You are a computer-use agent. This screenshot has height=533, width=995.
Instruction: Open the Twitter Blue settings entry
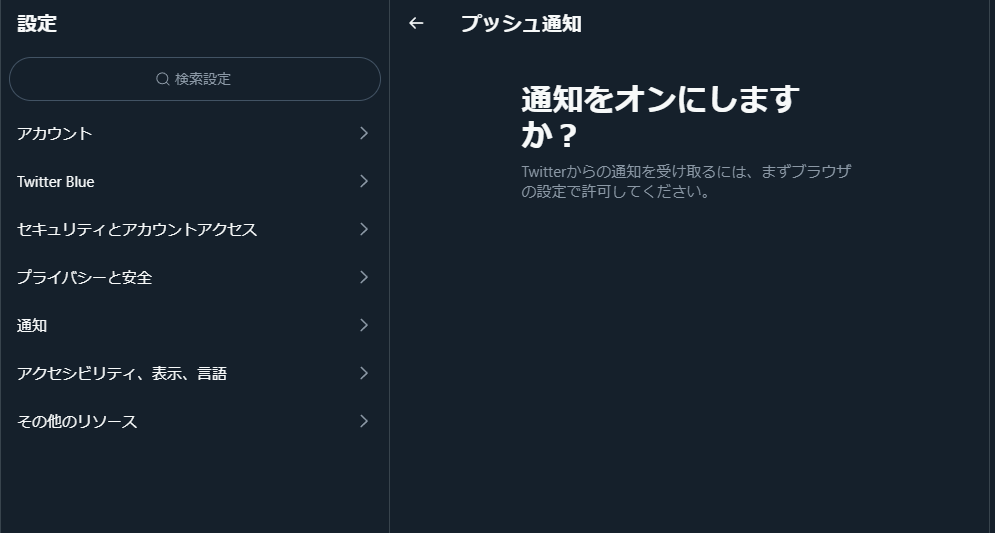pos(195,181)
